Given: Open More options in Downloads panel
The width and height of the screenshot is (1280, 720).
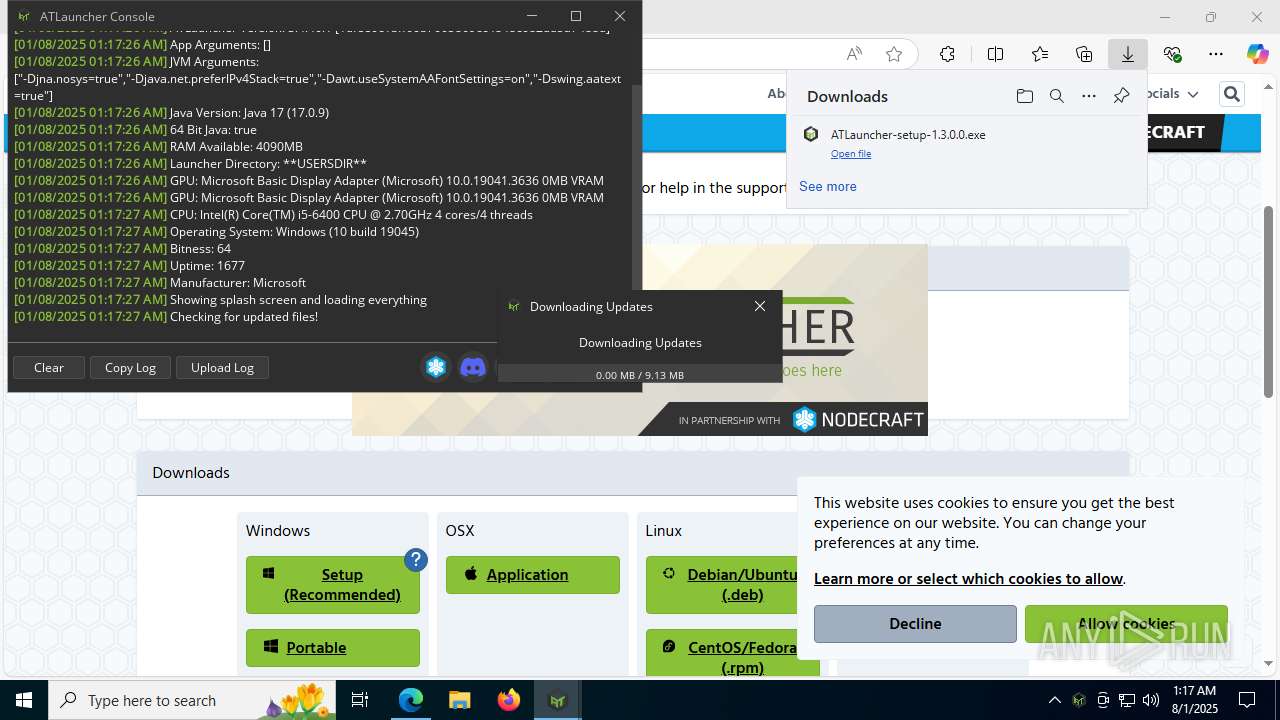Looking at the screenshot, I should point(1089,96).
